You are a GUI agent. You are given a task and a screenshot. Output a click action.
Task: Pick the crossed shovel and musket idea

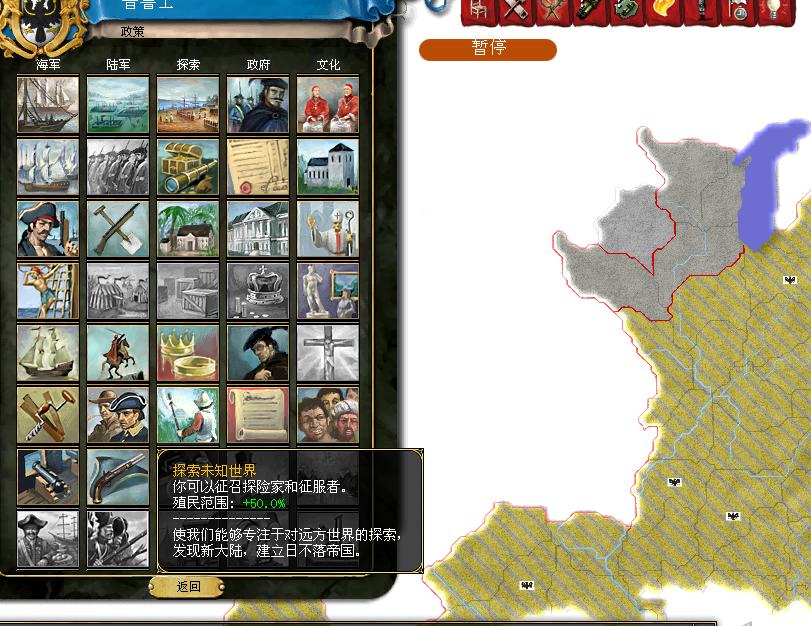click(x=118, y=229)
